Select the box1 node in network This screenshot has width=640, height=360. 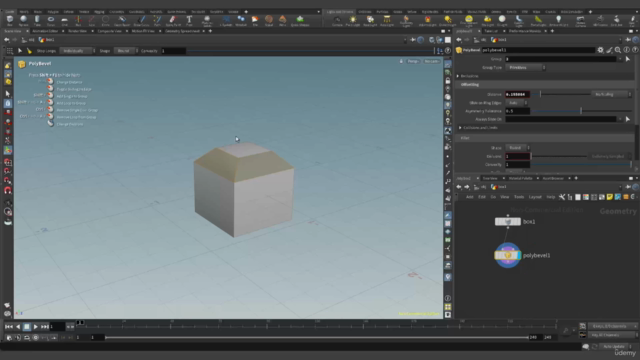(508, 222)
